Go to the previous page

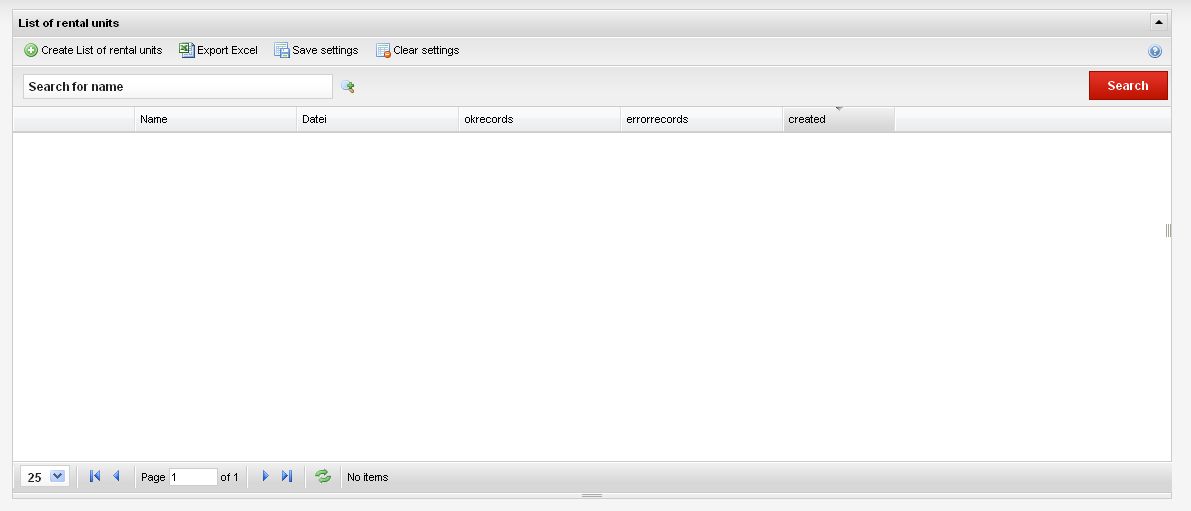(116, 476)
